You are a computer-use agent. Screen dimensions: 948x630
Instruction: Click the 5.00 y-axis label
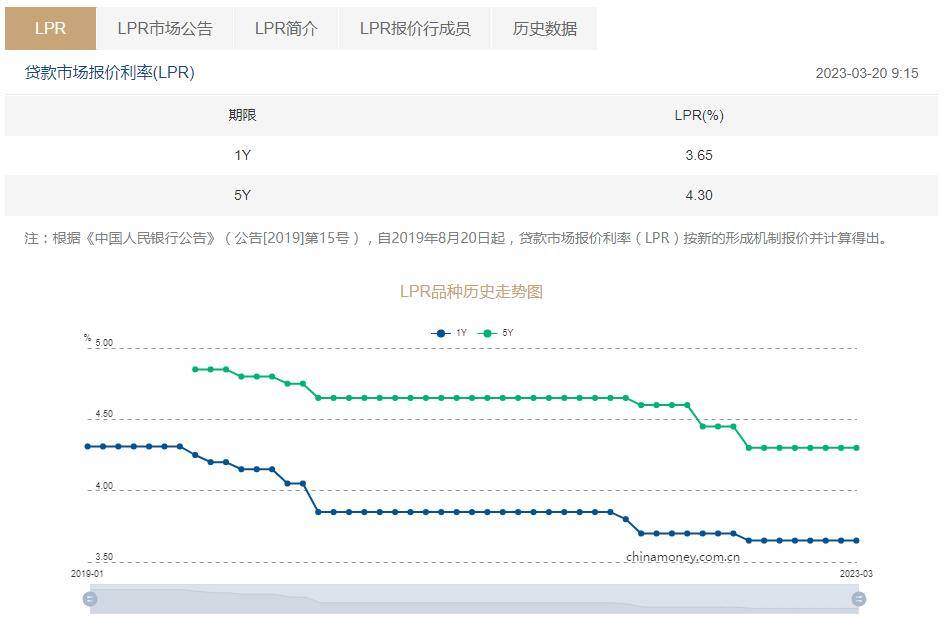point(104,343)
